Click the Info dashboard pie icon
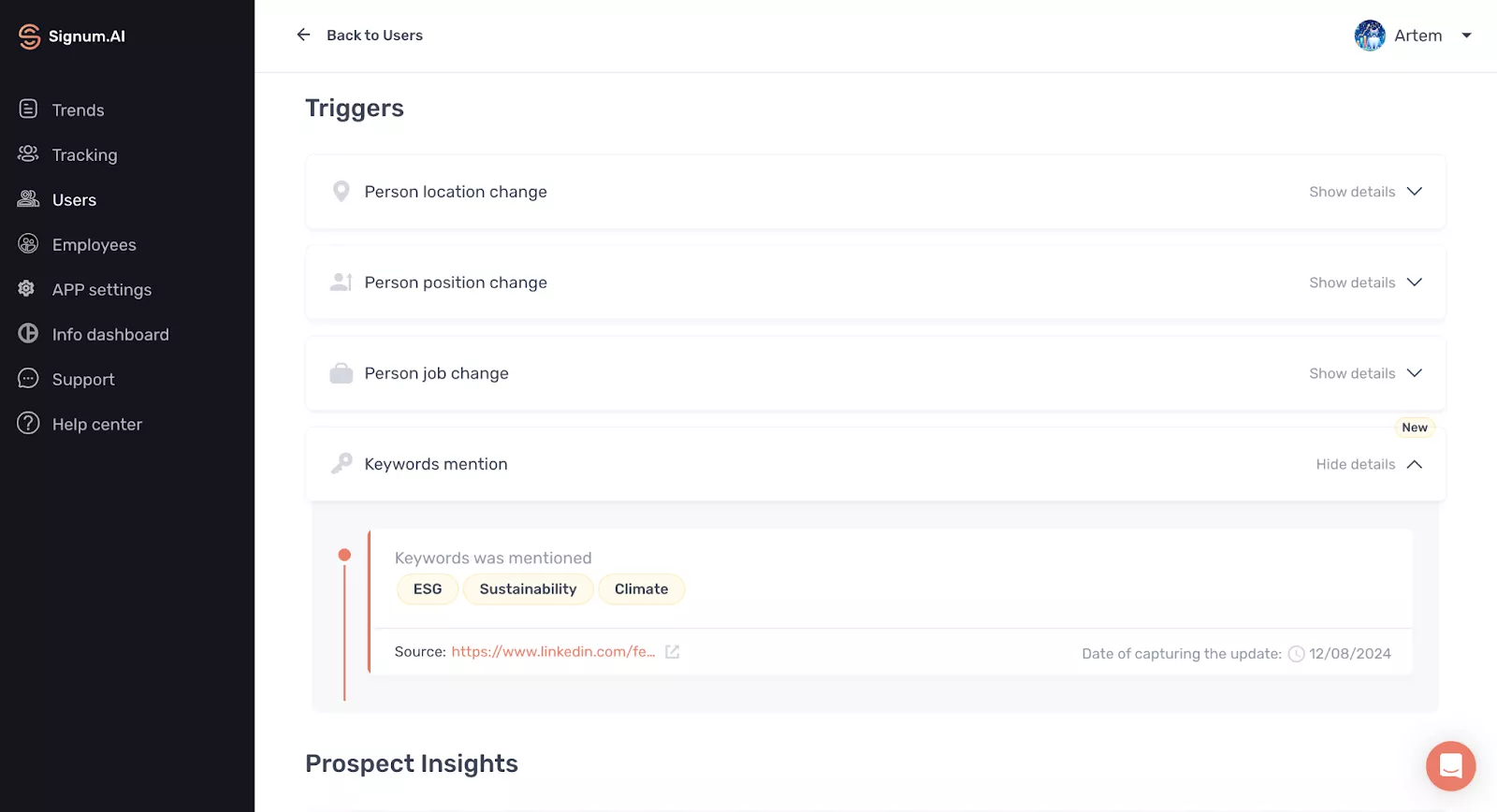The image size is (1497, 812). pos(29,334)
